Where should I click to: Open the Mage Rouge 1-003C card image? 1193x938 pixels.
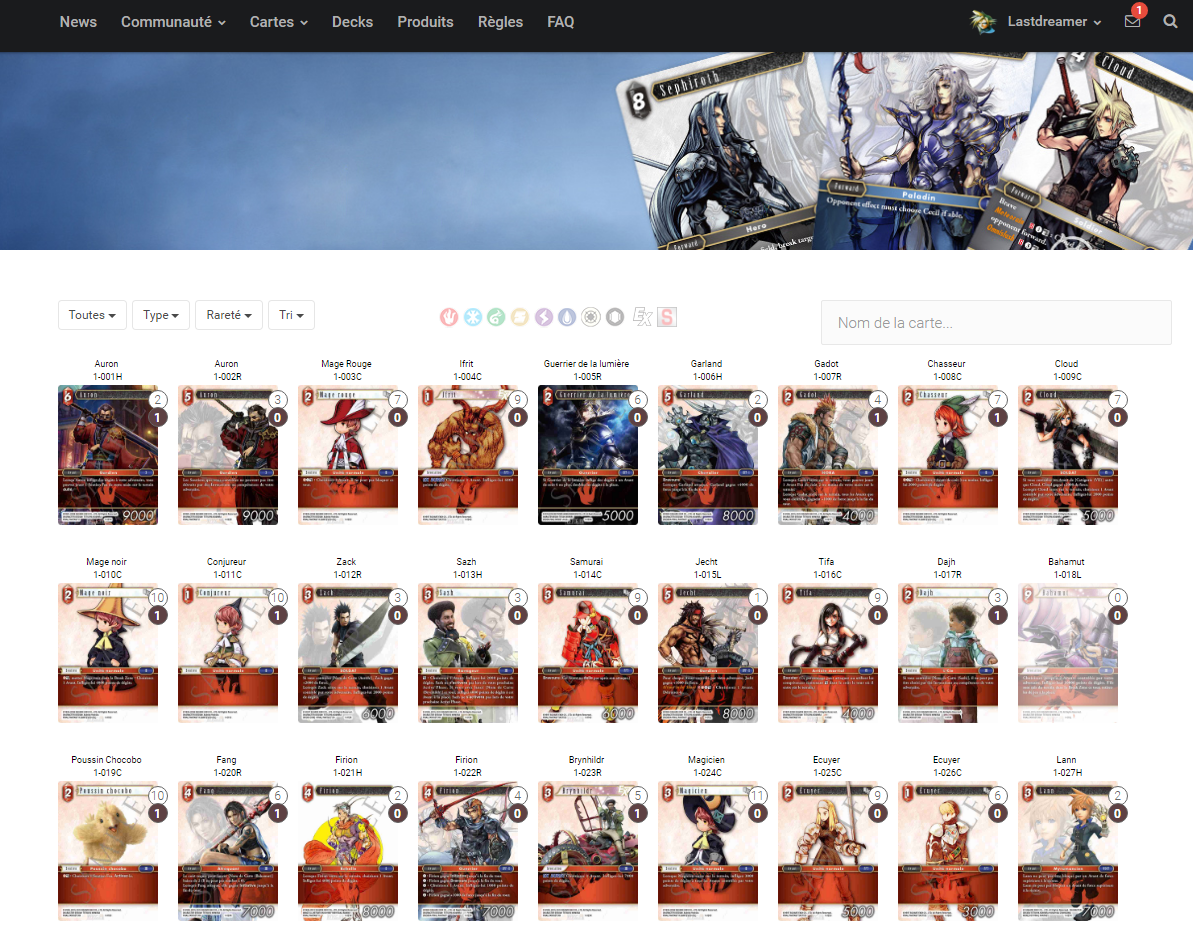tap(348, 455)
